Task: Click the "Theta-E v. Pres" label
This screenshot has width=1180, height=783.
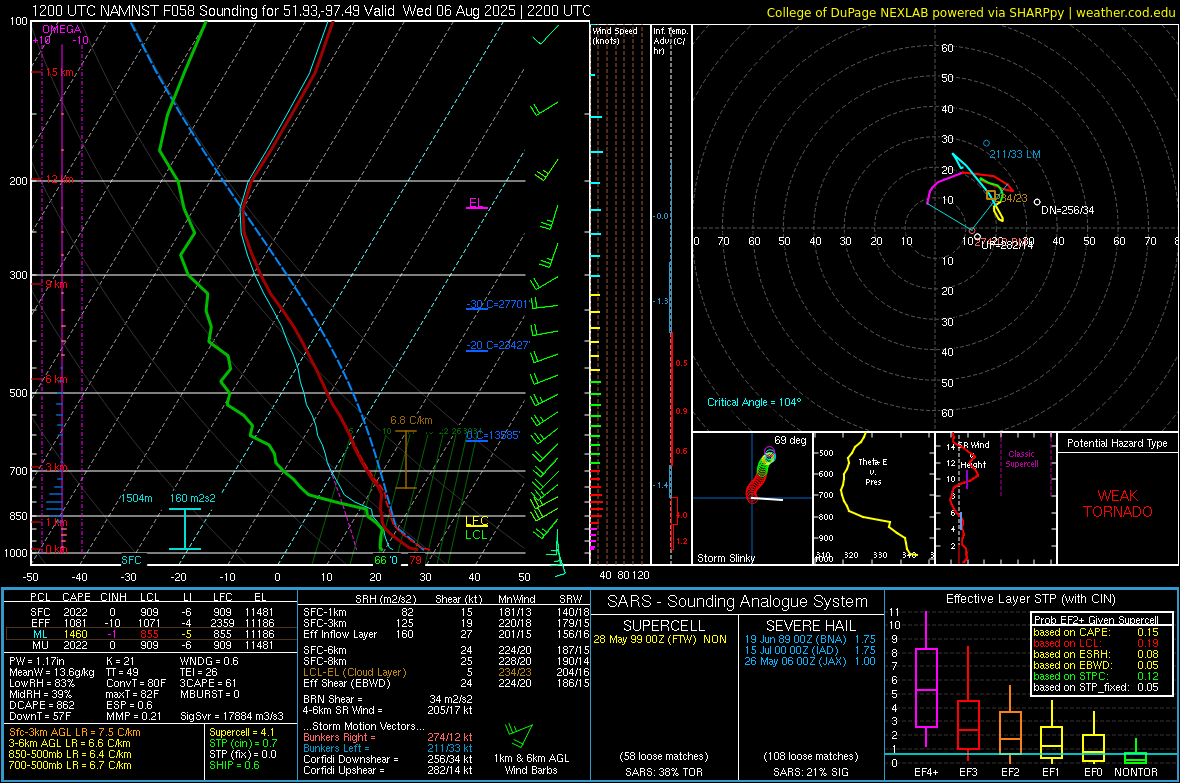Action: pos(873,471)
